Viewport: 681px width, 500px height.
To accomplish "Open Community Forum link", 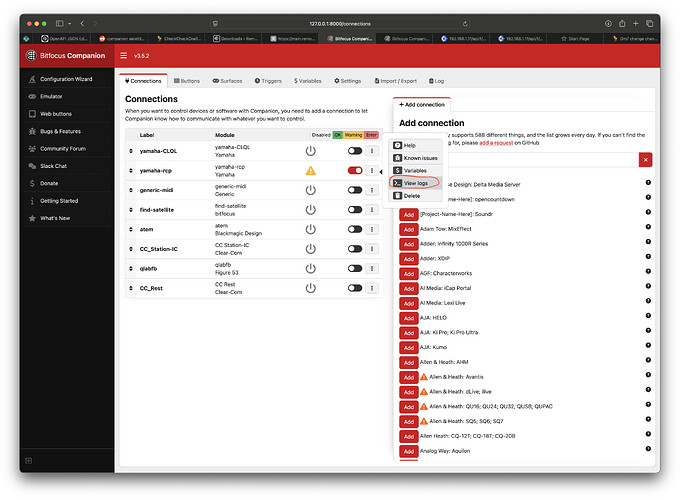I will (63, 149).
